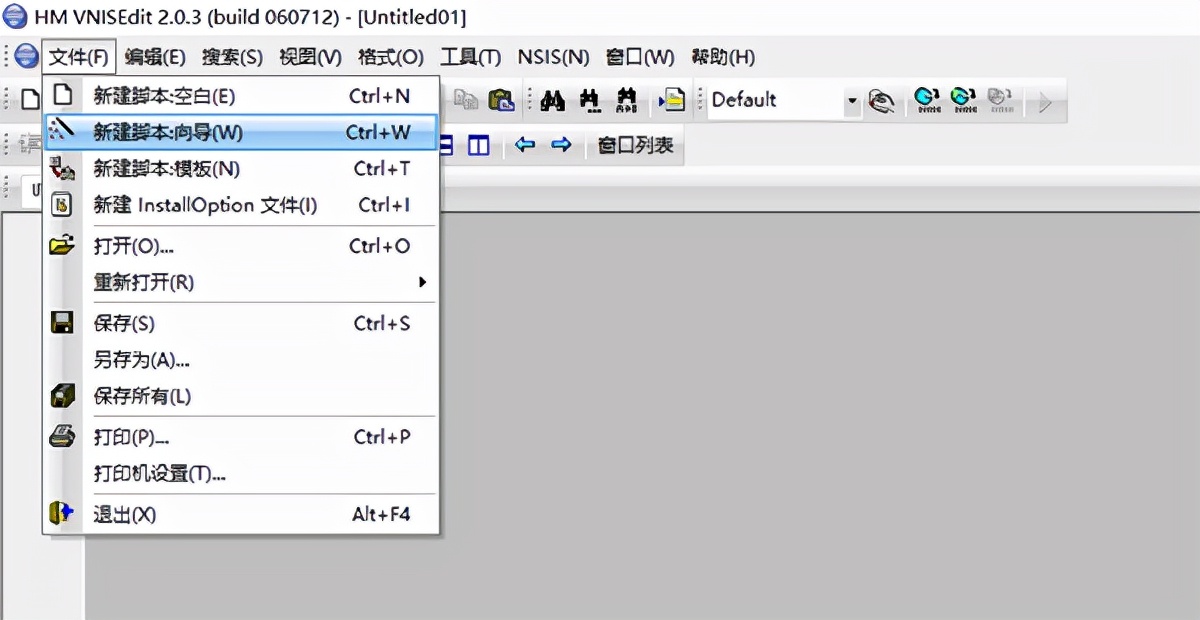Open the 搜索(S) menu
Screen dimensions: 1200x620
pos(232,56)
